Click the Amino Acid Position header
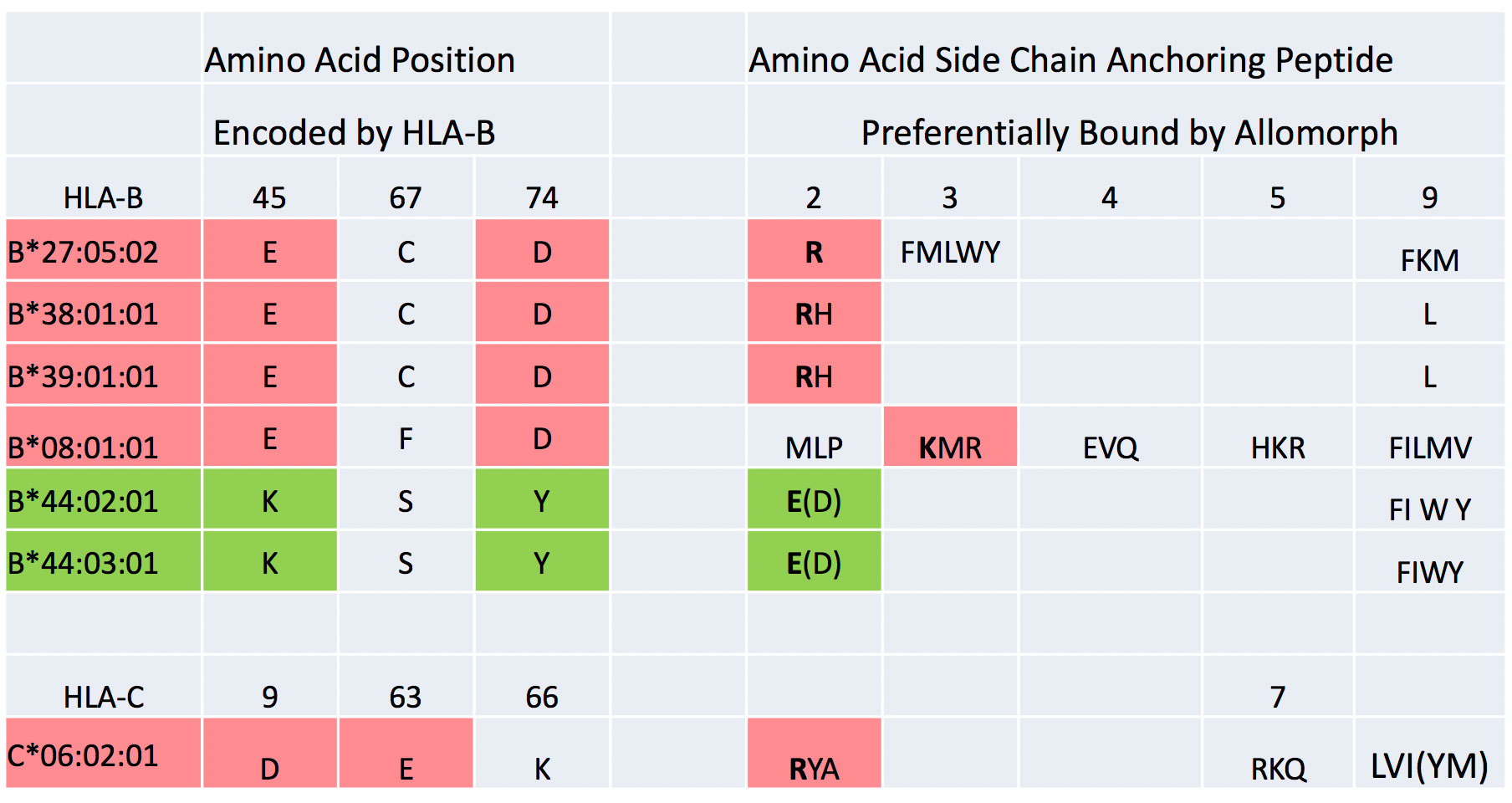 (360, 60)
